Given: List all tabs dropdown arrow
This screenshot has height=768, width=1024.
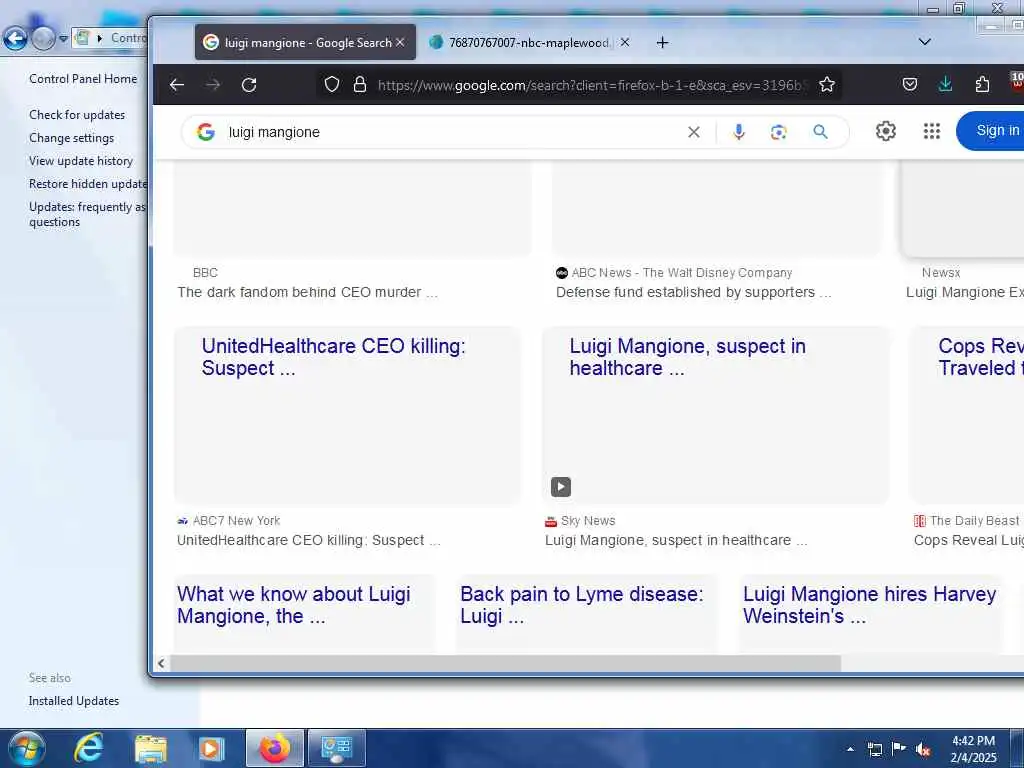Looking at the screenshot, I should click(925, 42).
